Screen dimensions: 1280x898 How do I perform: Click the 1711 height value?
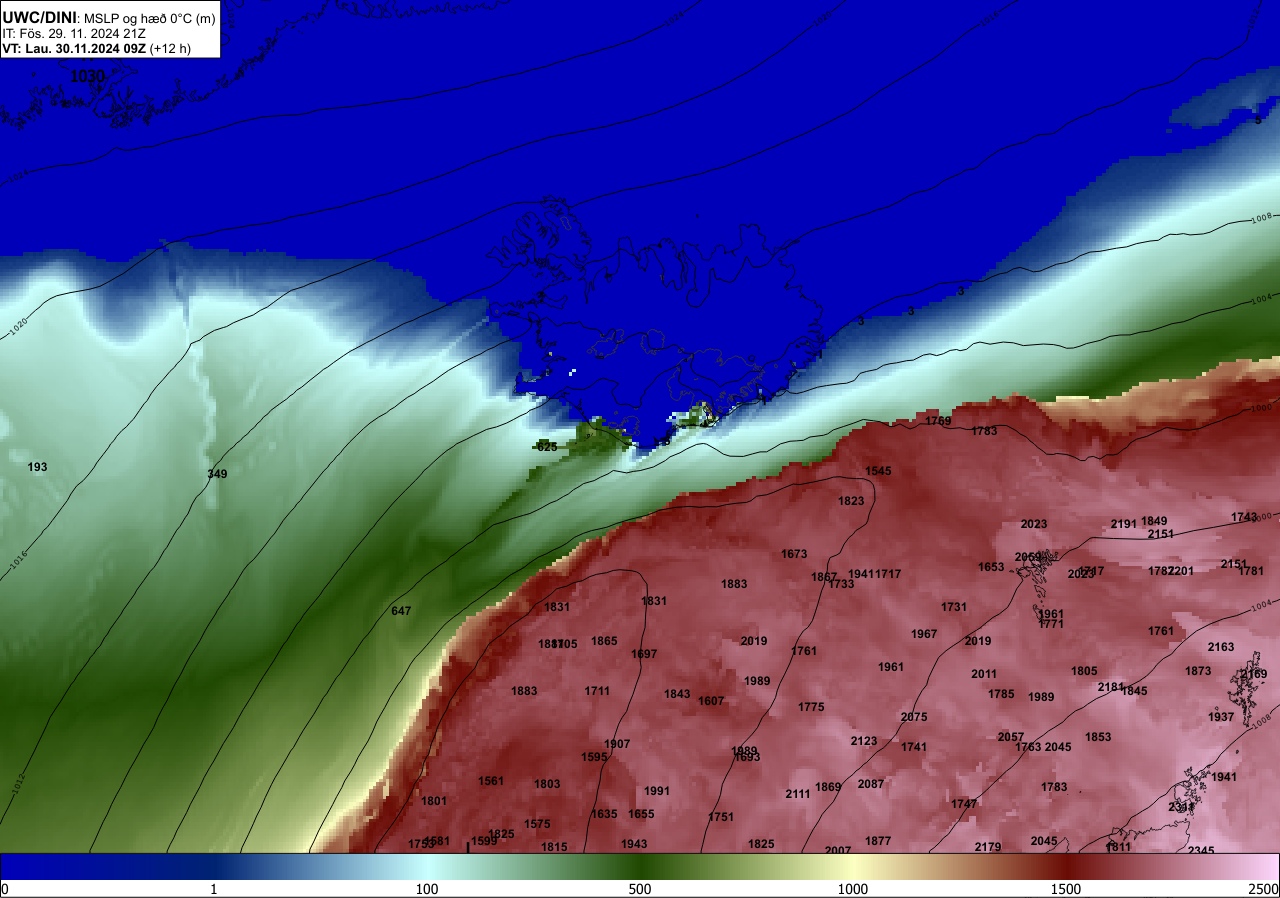(597, 691)
